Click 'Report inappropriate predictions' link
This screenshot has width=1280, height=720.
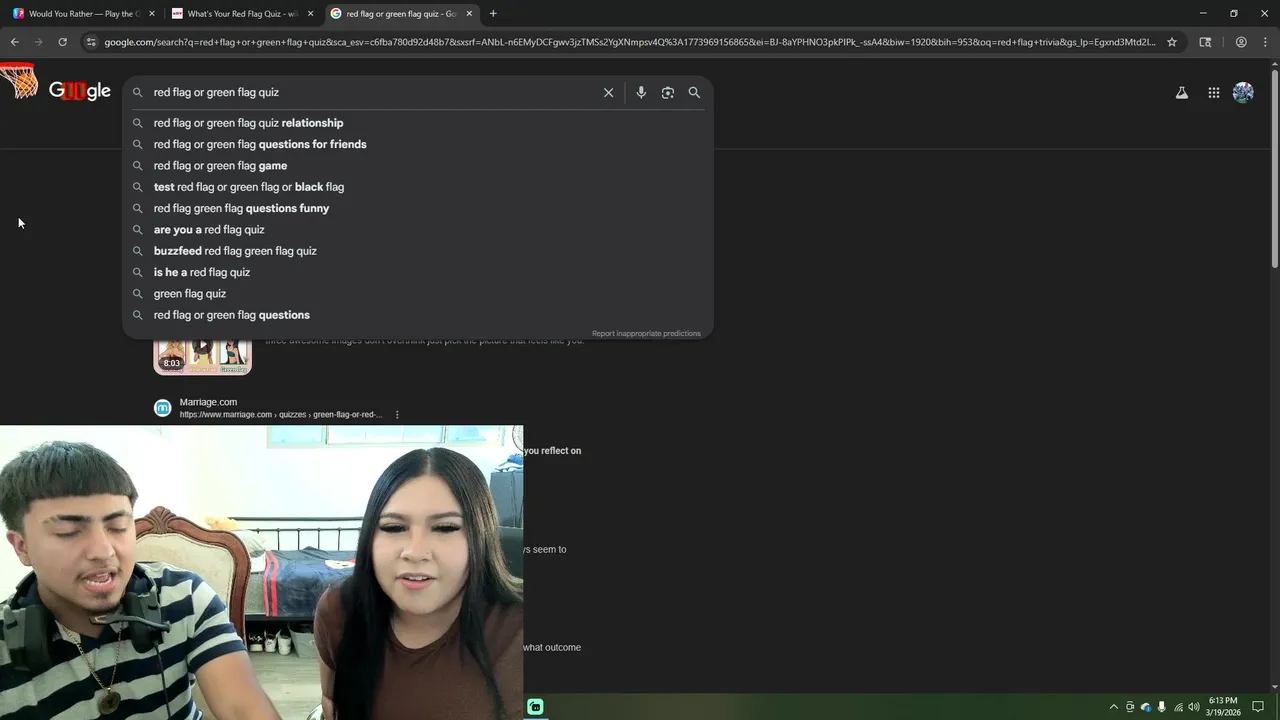click(x=646, y=334)
